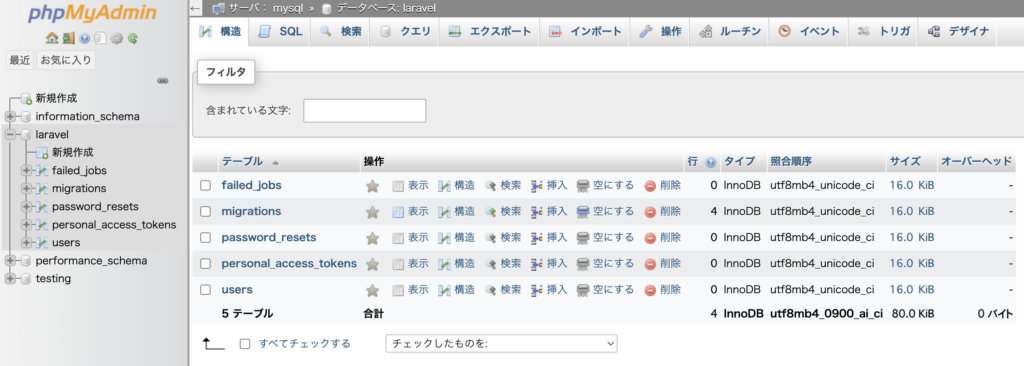Click the help icon next to row header
The height and width of the screenshot is (366, 1024).
(x=711, y=161)
